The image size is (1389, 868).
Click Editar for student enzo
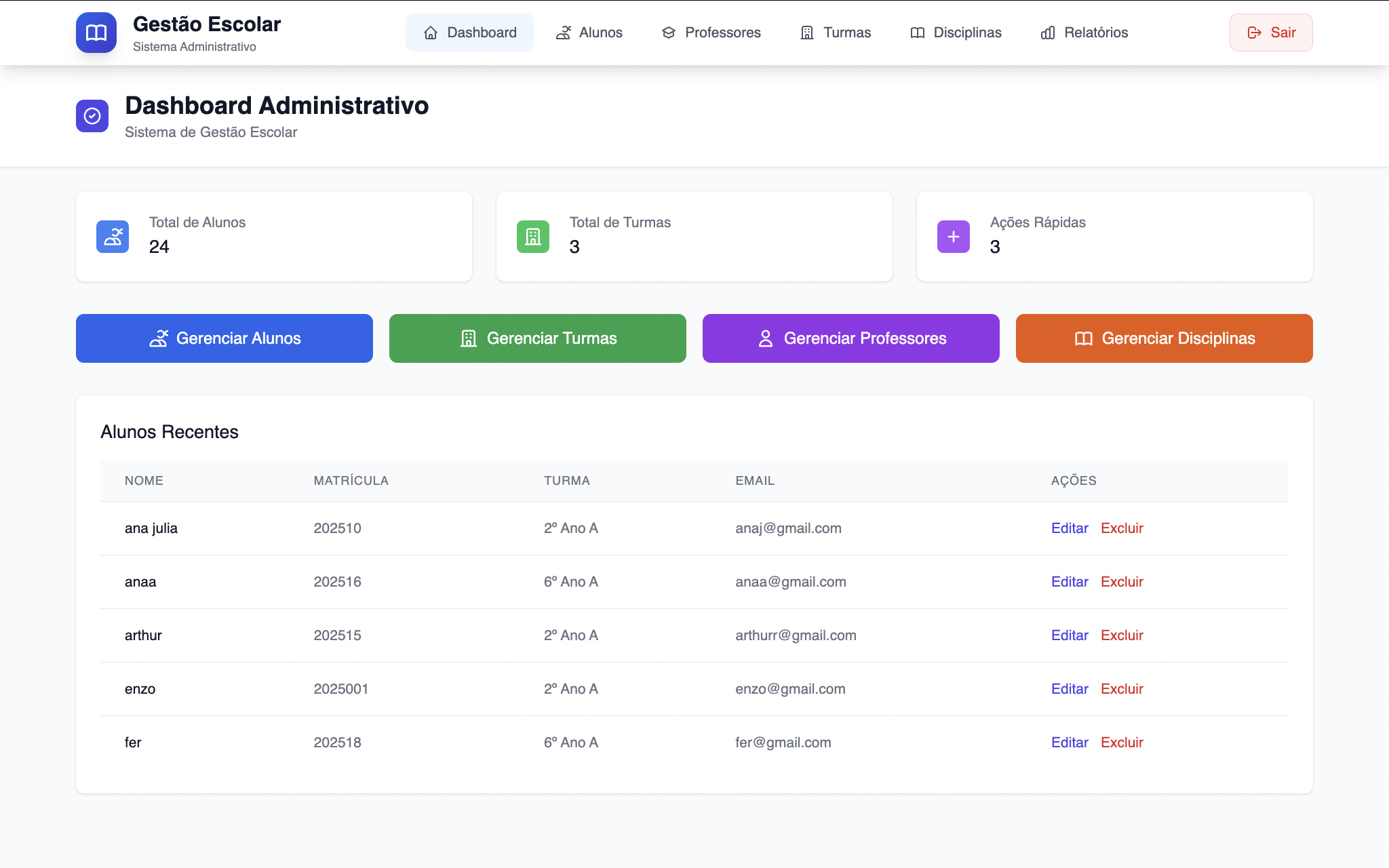pyautogui.click(x=1069, y=689)
